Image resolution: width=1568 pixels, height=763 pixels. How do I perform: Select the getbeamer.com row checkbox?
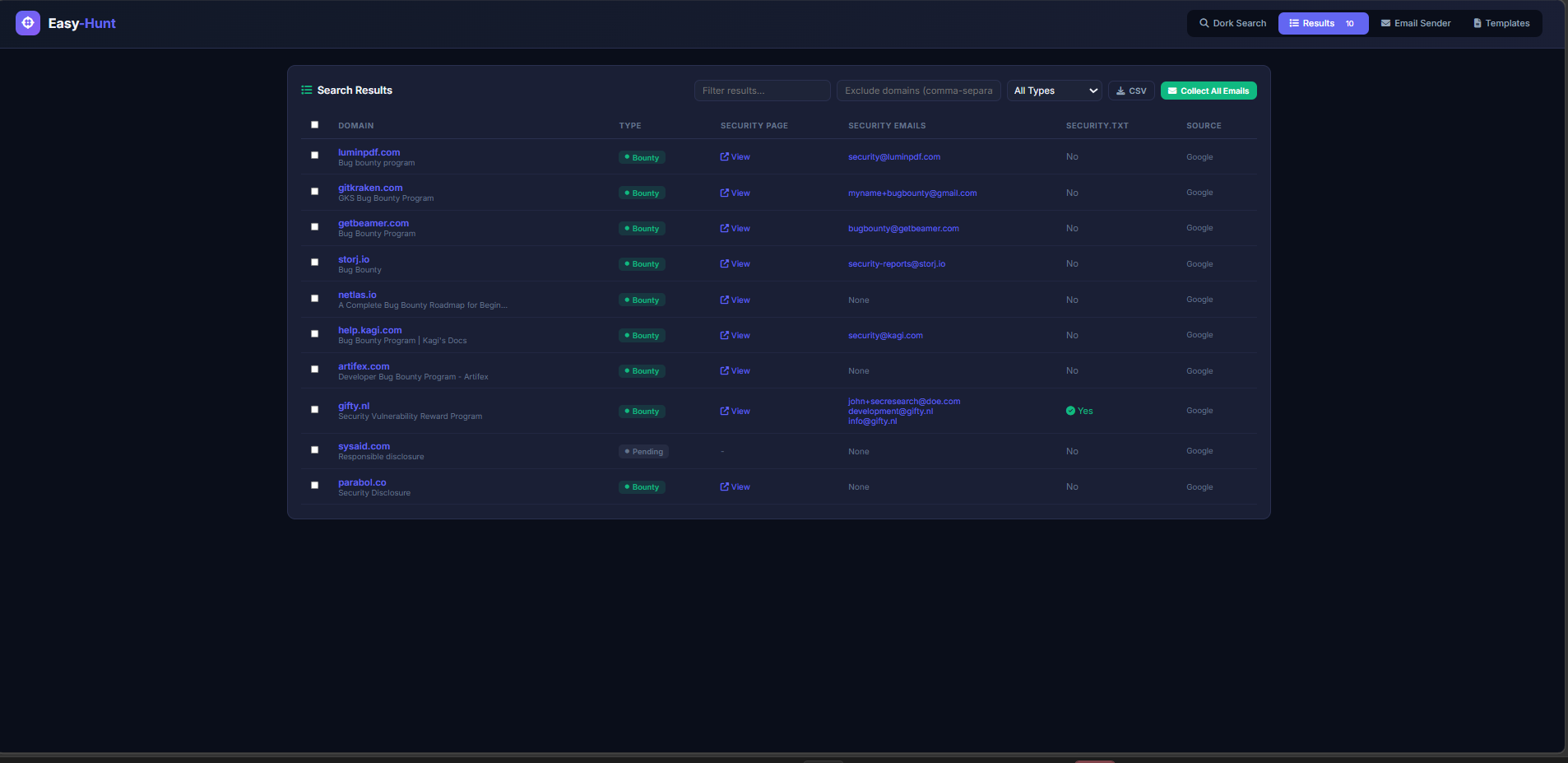[314, 226]
